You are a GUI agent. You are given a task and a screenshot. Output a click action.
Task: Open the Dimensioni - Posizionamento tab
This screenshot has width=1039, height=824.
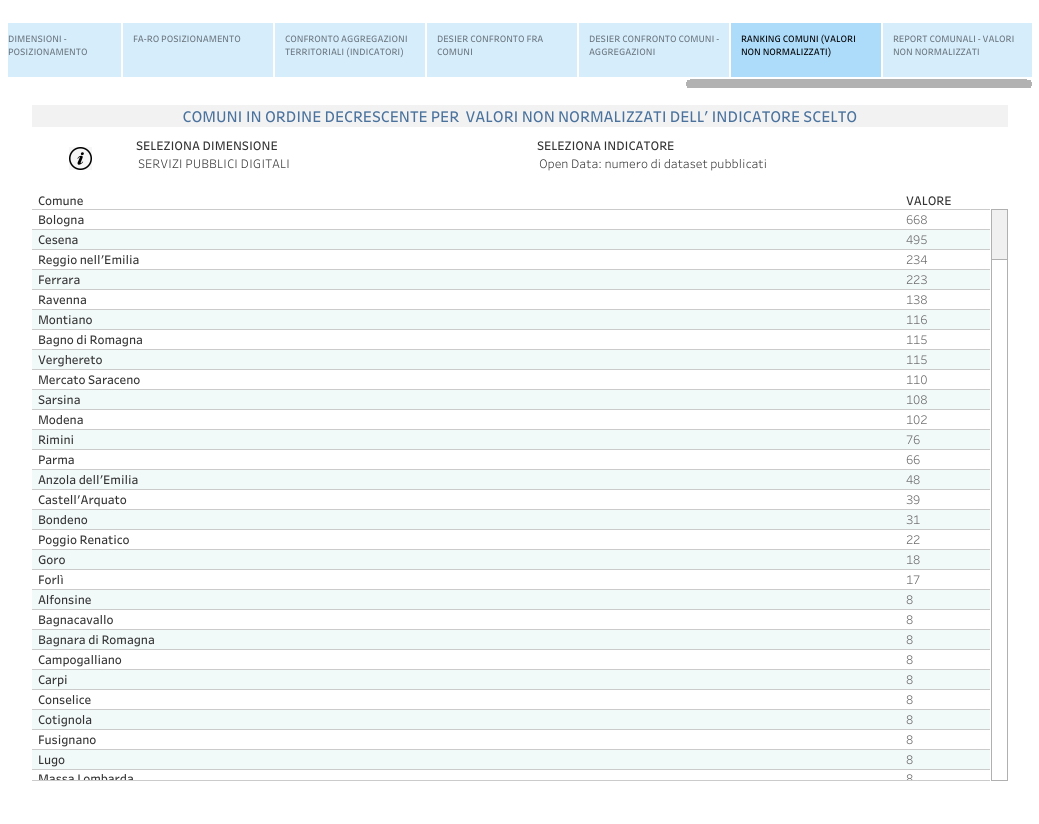[64, 50]
